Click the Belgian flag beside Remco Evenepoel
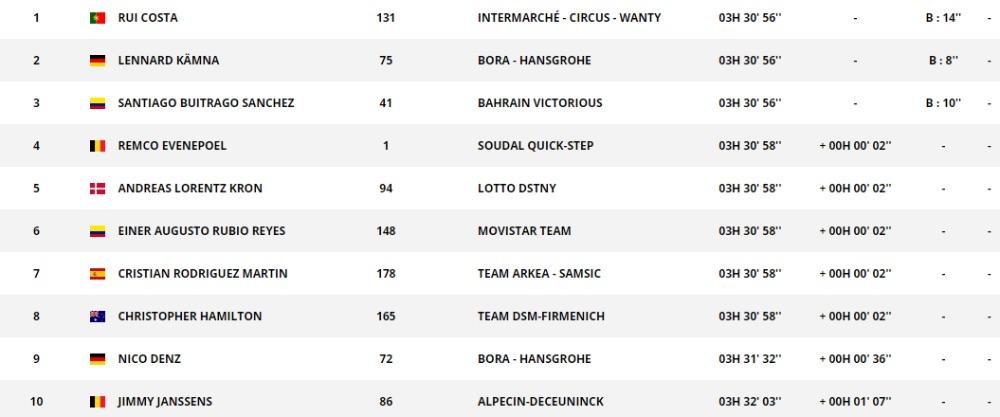 (x=97, y=146)
